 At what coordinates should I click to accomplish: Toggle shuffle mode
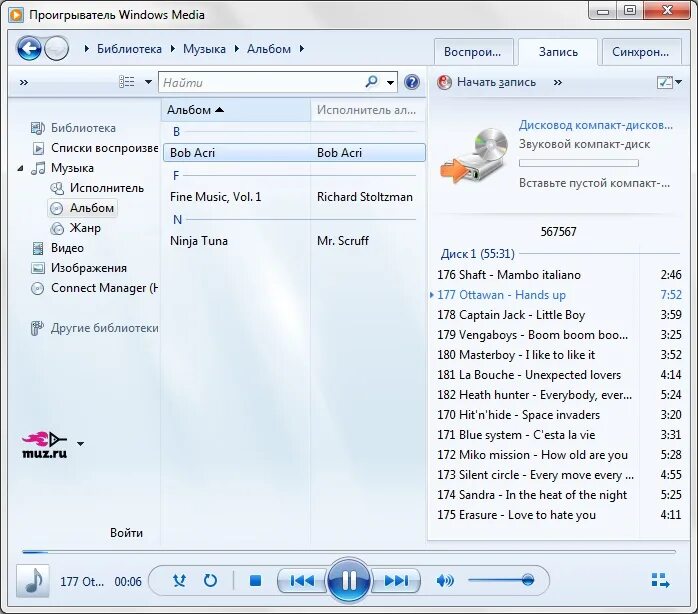[179, 581]
